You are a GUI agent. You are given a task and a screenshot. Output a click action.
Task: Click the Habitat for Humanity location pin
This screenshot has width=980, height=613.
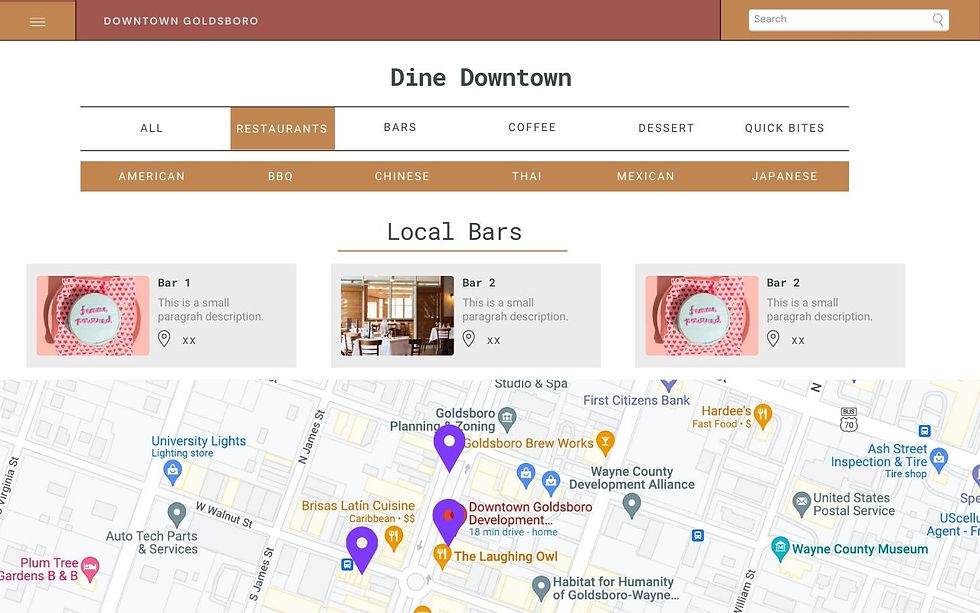click(x=541, y=587)
